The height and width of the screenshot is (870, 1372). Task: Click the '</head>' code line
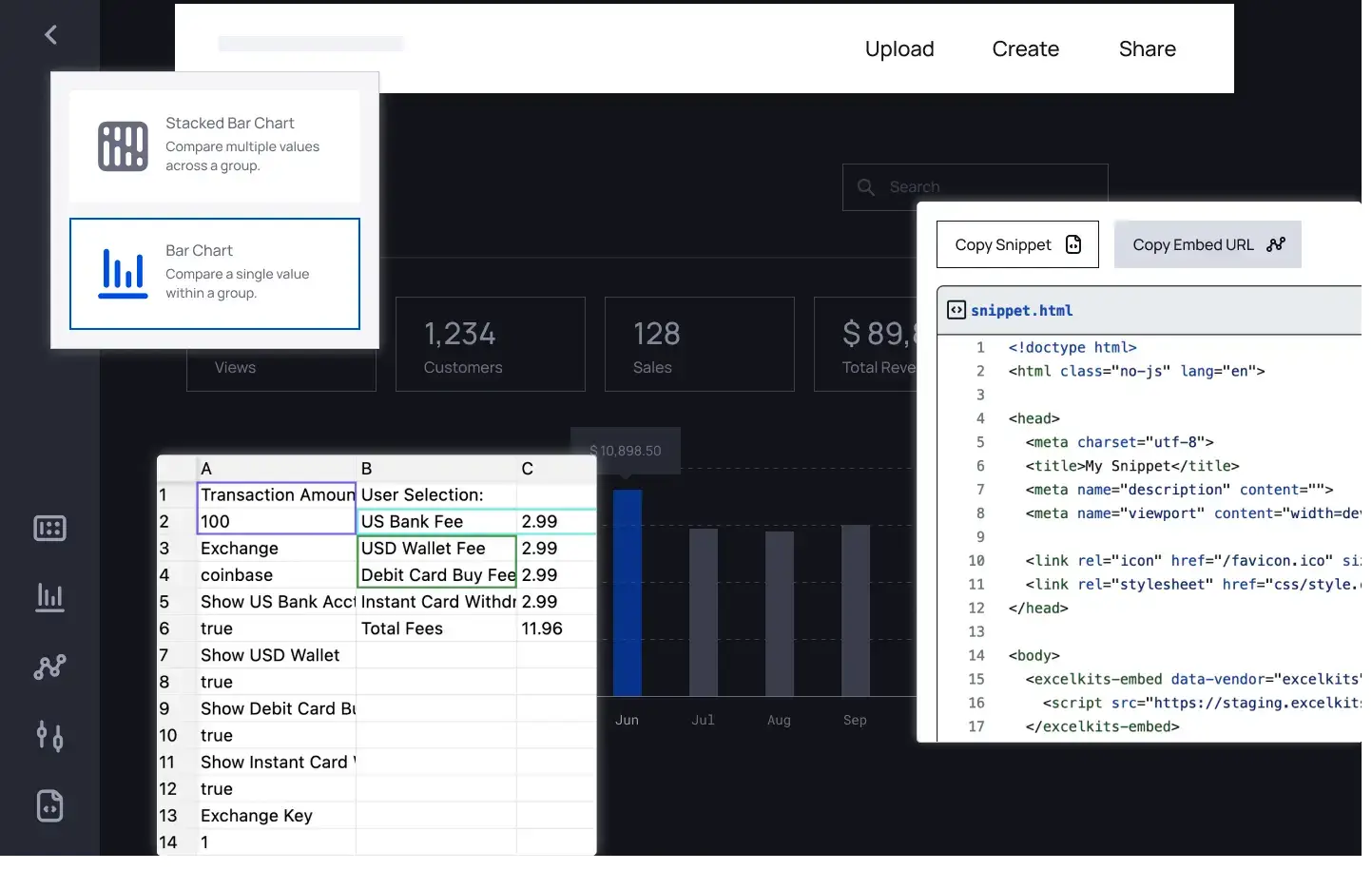[x=1038, y=608]
